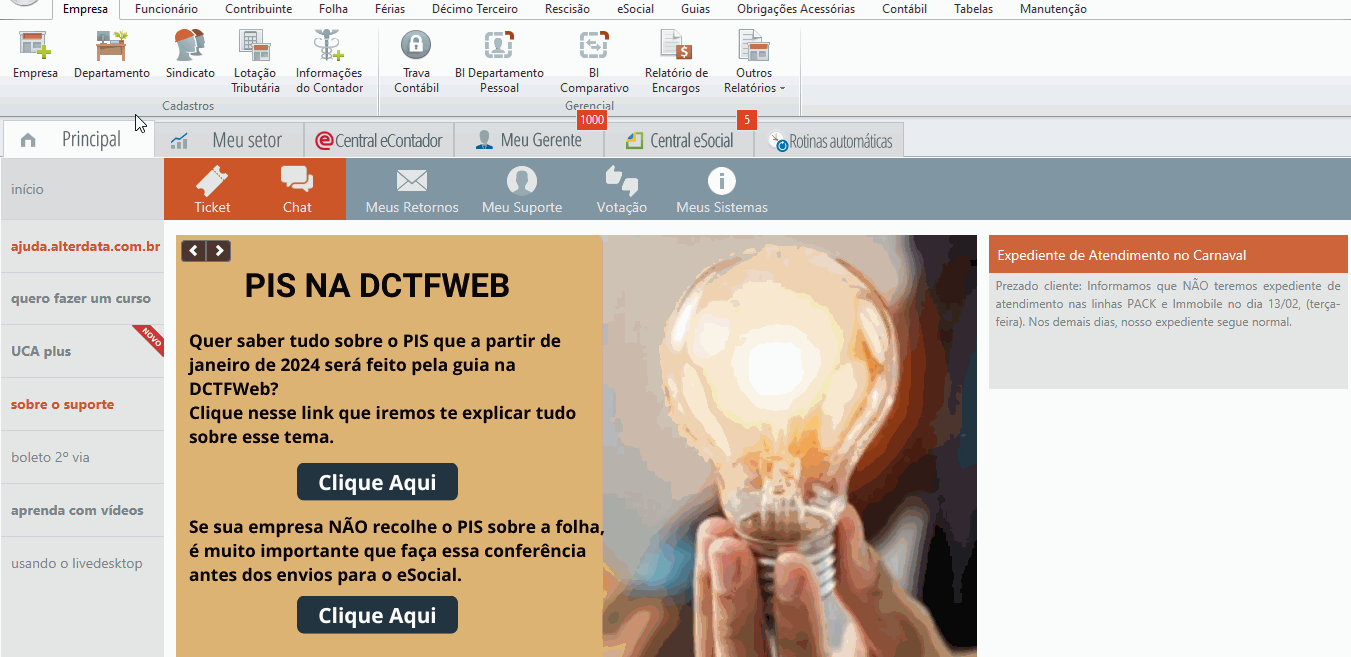Click the 1000 notification badge
The image size is (1351, 657).
pos(592,120)
